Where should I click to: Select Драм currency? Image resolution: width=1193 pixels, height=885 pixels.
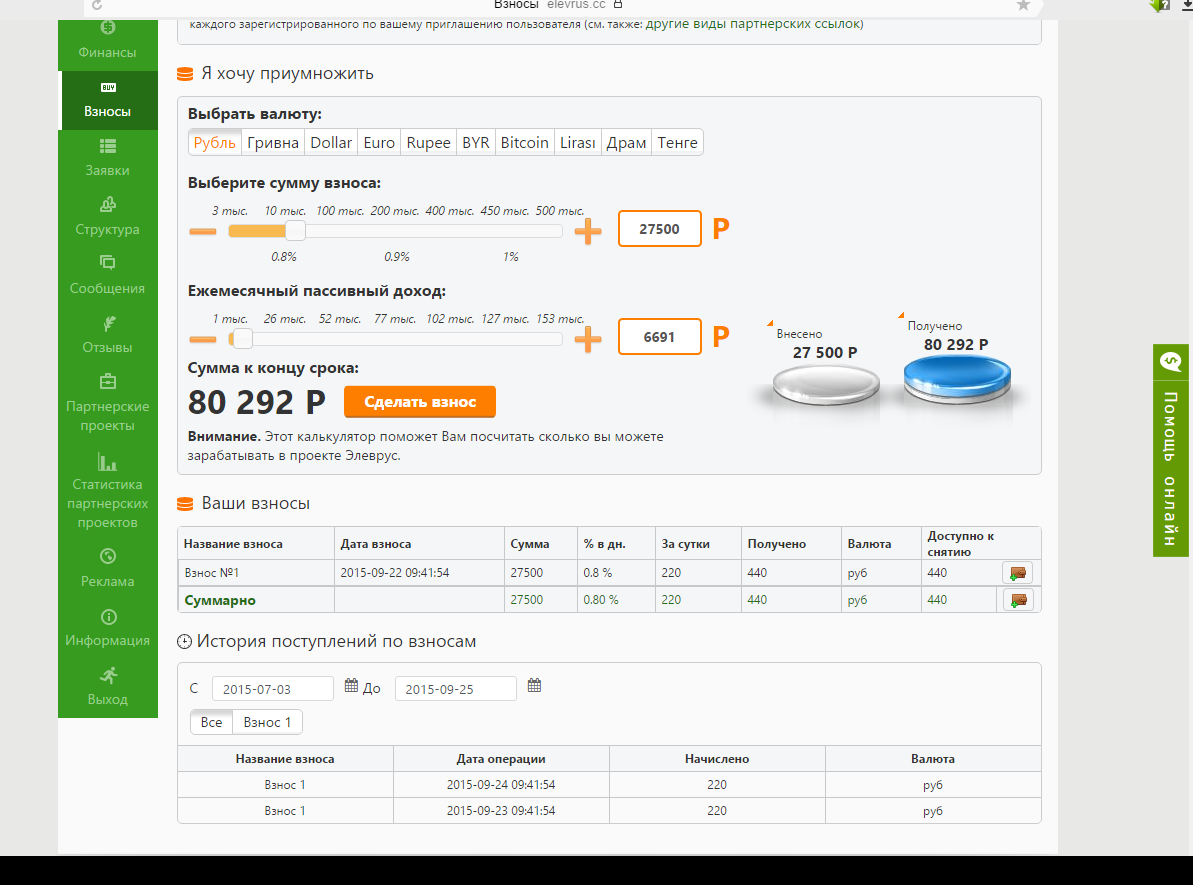pyautogui.click(x=626, y=142)
